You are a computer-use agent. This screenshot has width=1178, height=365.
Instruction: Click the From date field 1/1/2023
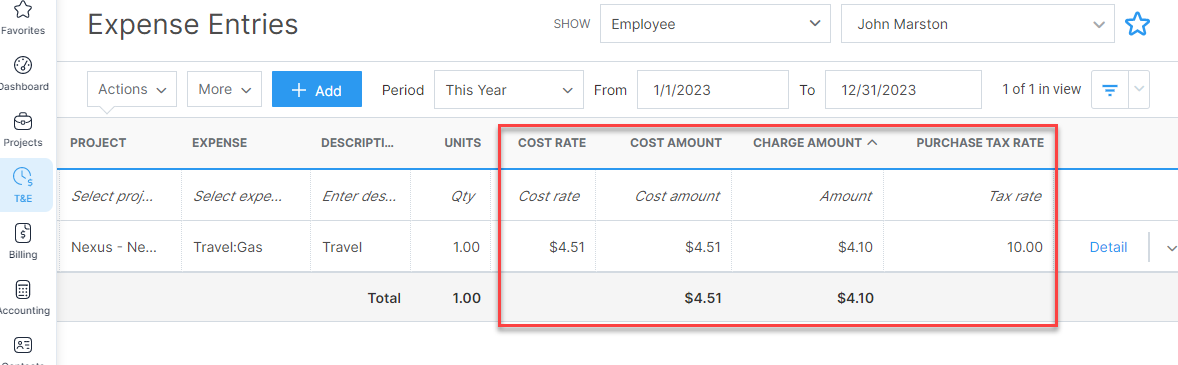(x=713, y=90)
